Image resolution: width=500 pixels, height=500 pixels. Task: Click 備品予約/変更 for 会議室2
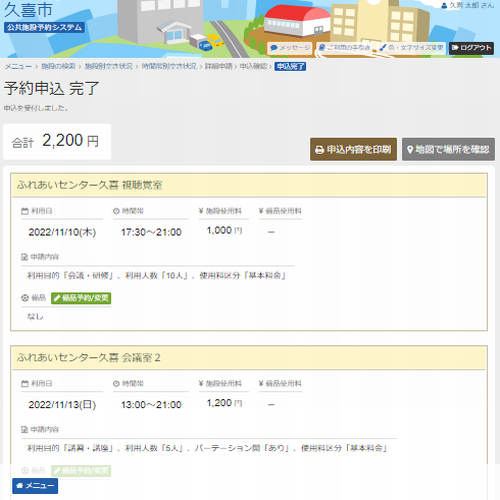pyautogui.click(x=81, y=471)
